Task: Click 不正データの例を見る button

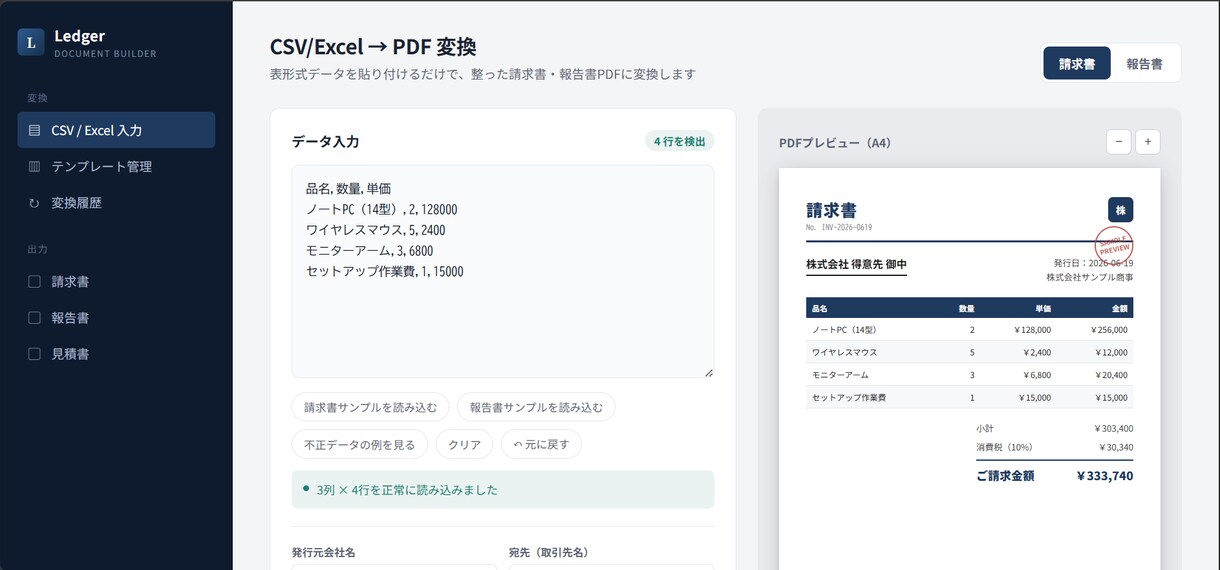Action: 360,444
